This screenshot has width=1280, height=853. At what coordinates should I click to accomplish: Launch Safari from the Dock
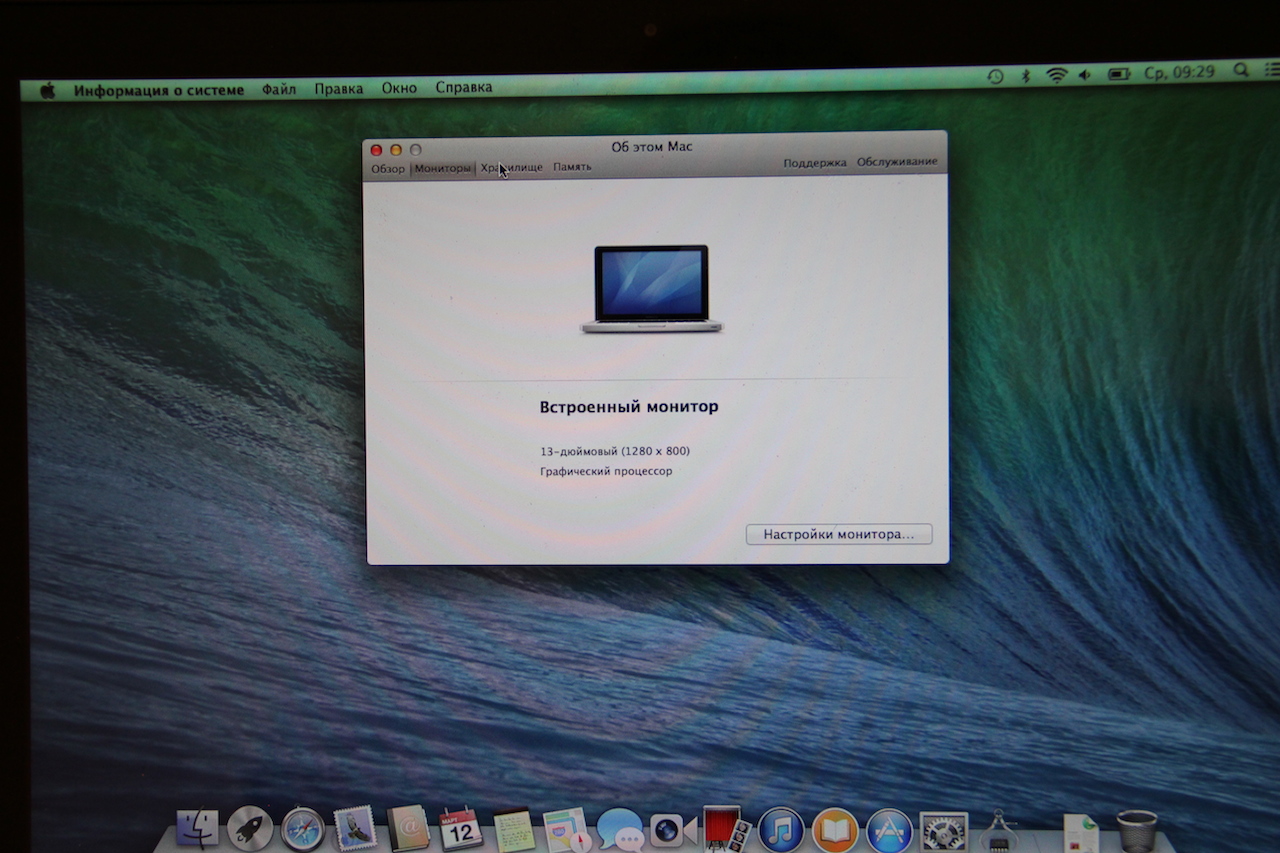(302, 829)
